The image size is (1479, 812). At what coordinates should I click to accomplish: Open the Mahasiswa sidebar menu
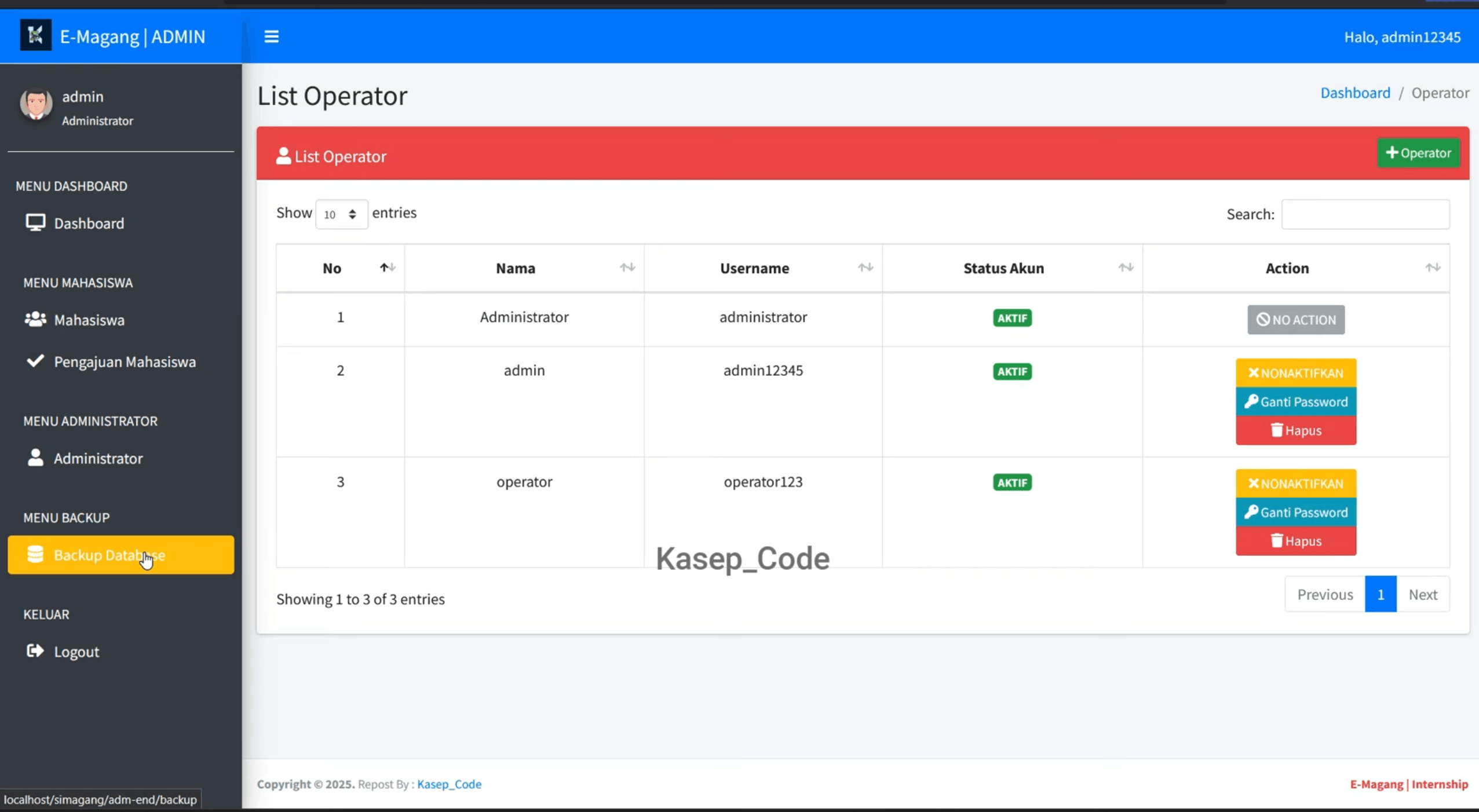point(120,320)
